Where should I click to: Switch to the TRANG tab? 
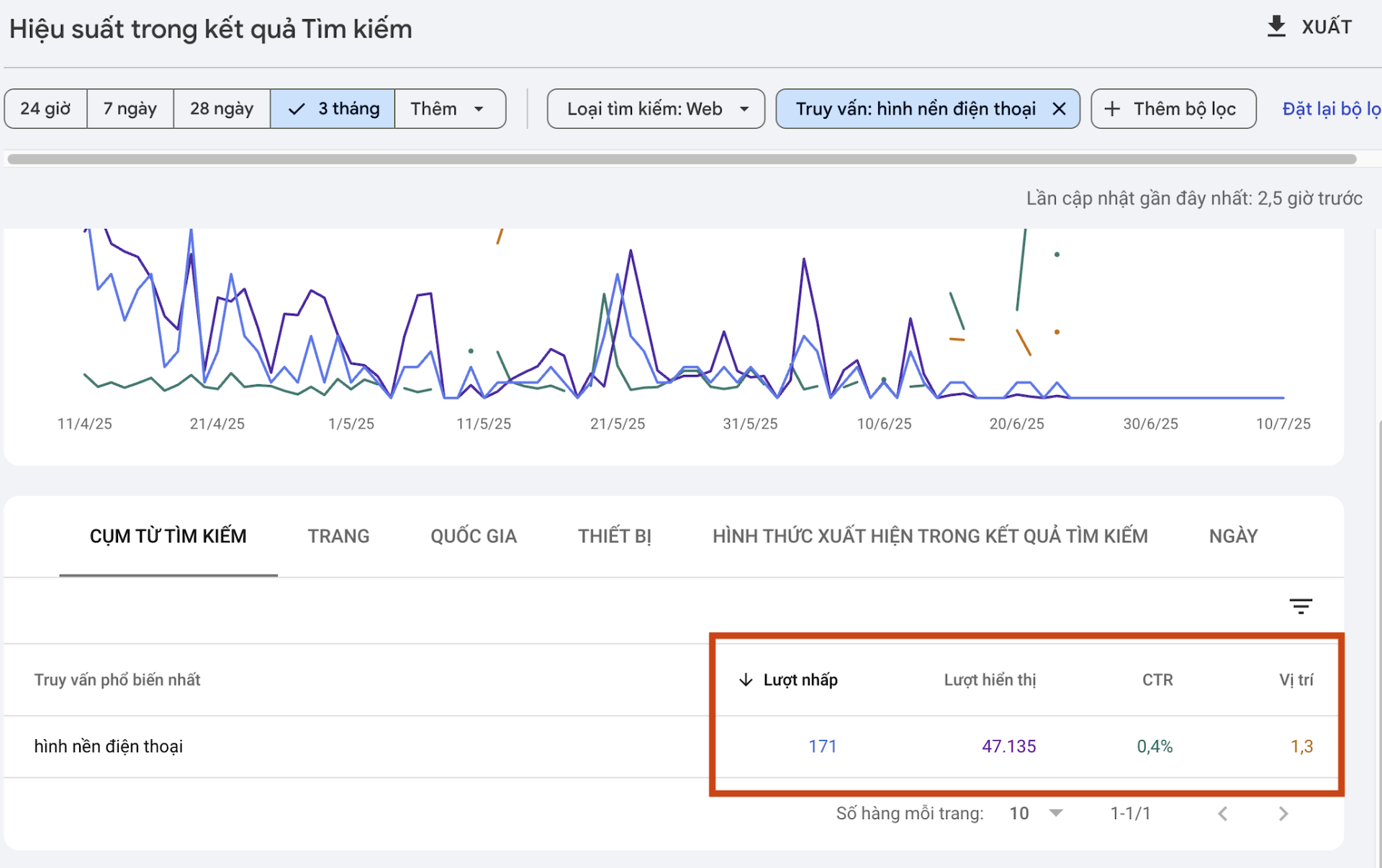(x=338, y=536)
